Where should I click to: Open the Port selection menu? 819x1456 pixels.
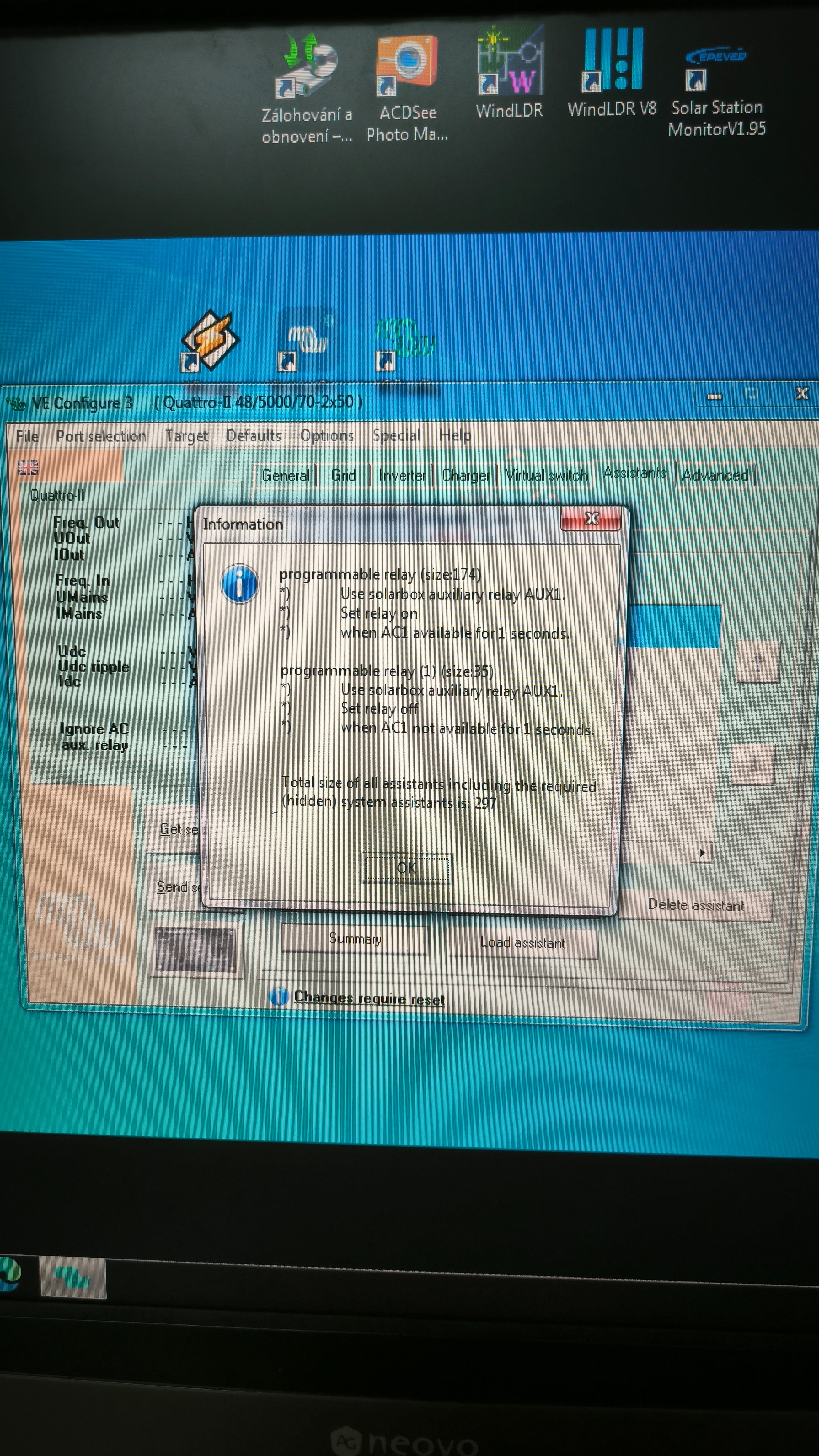101,437
